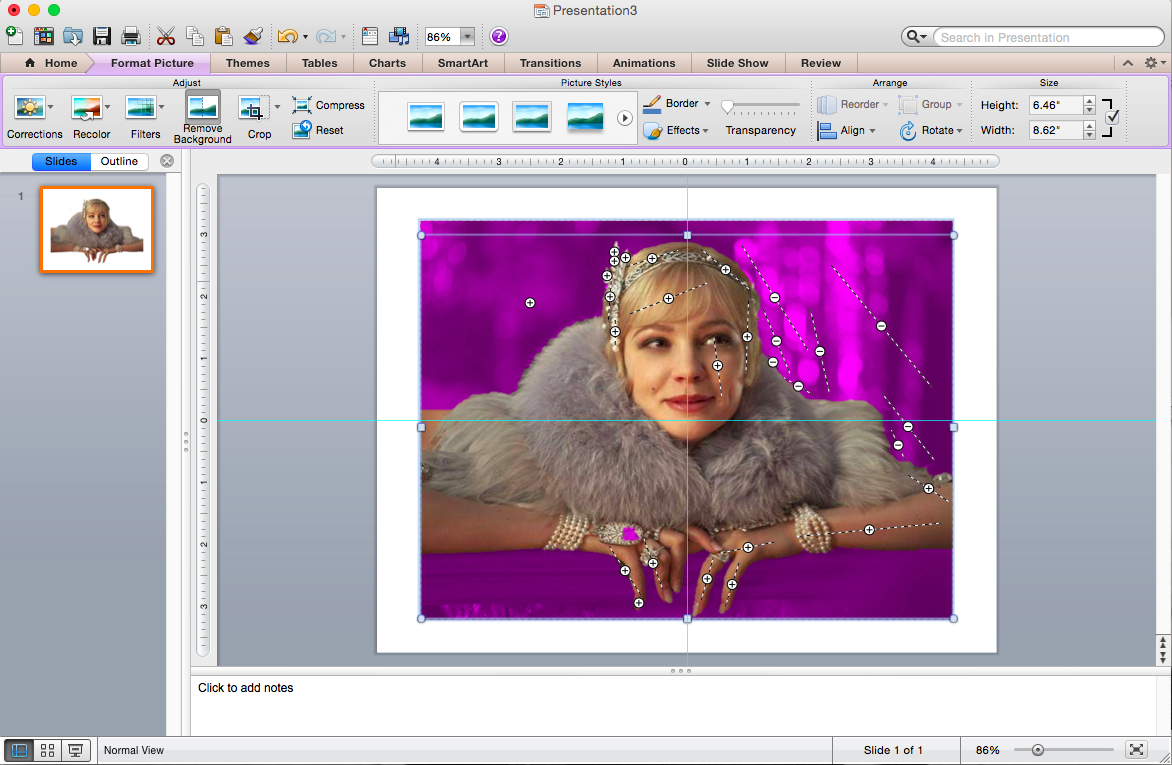
Task: Click the Compress picture icon
Action: (302, 105)
